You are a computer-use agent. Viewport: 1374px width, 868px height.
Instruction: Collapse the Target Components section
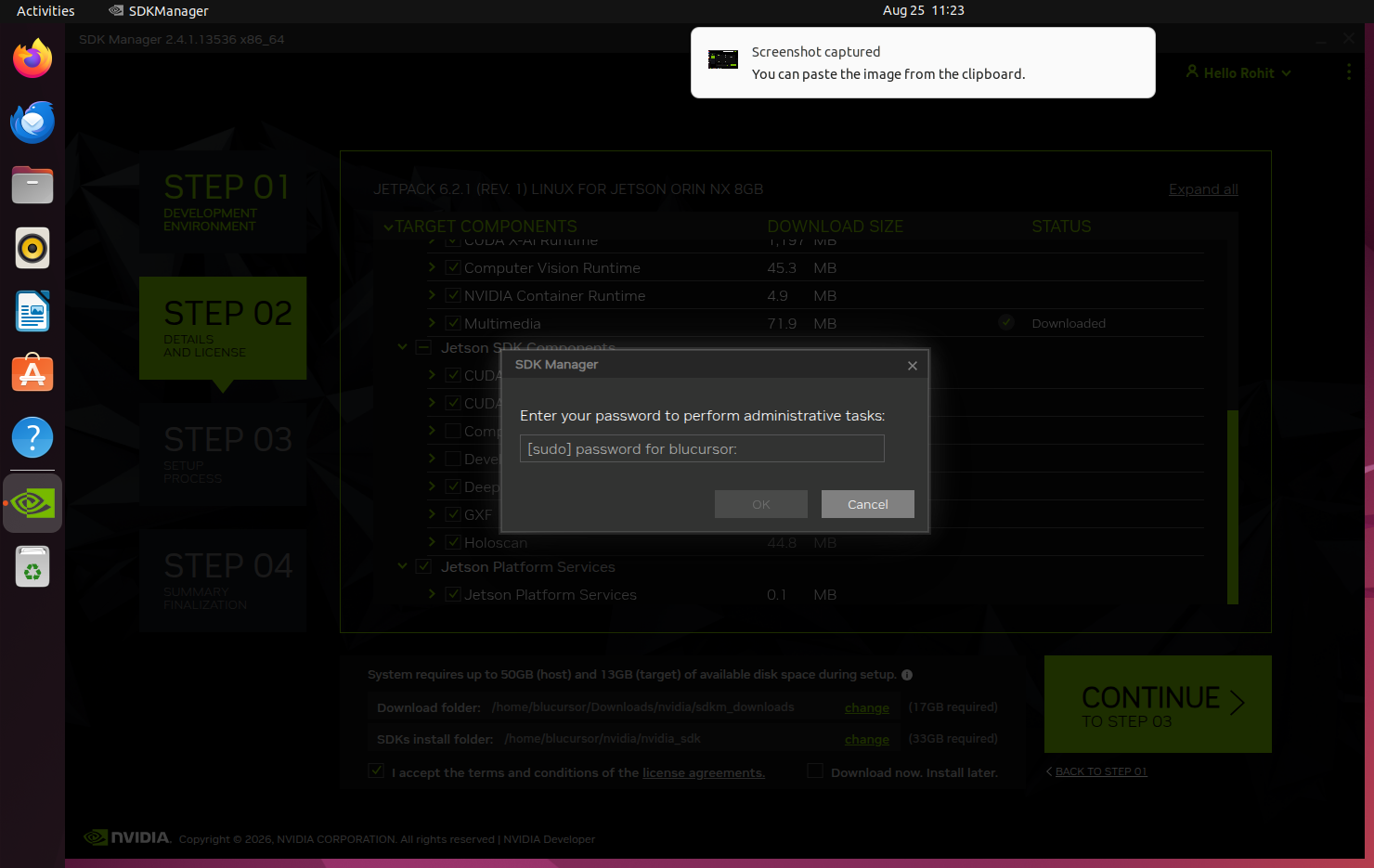pos(389,227)
